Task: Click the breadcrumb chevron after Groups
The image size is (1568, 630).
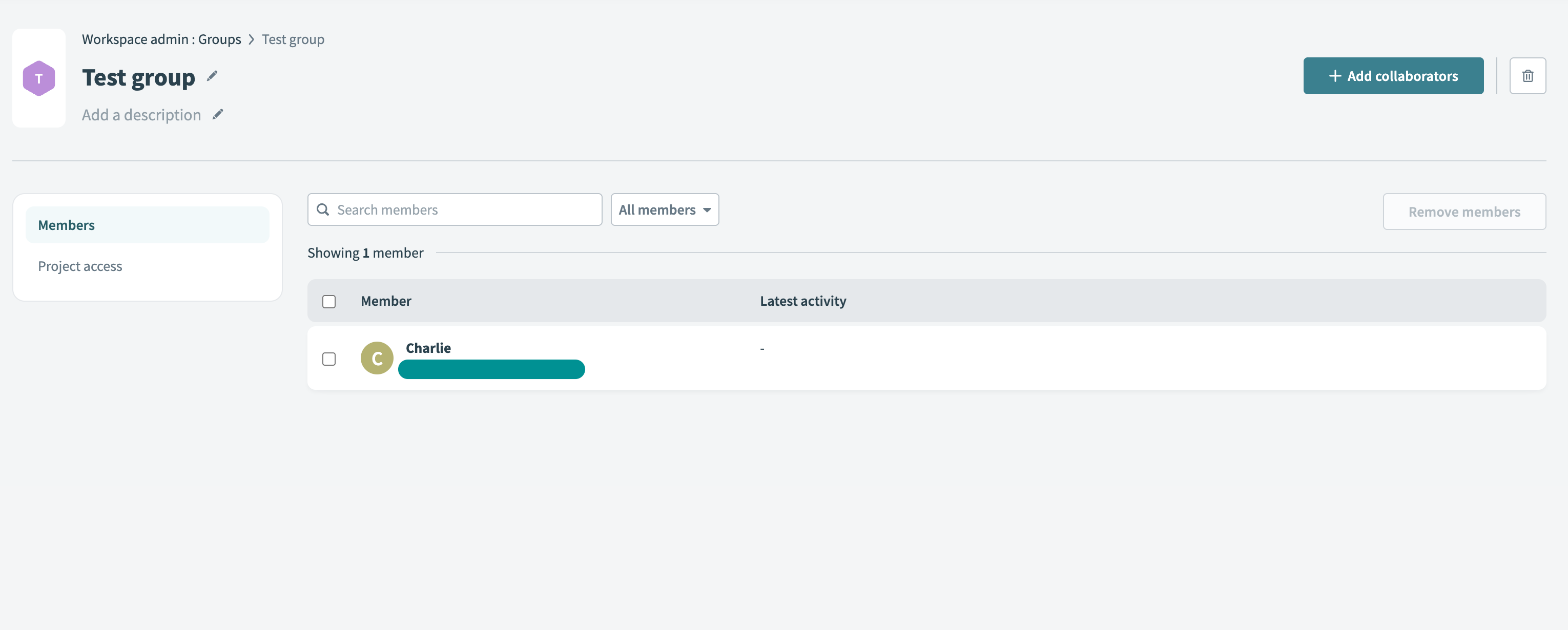Action: [x=252, y=39]
